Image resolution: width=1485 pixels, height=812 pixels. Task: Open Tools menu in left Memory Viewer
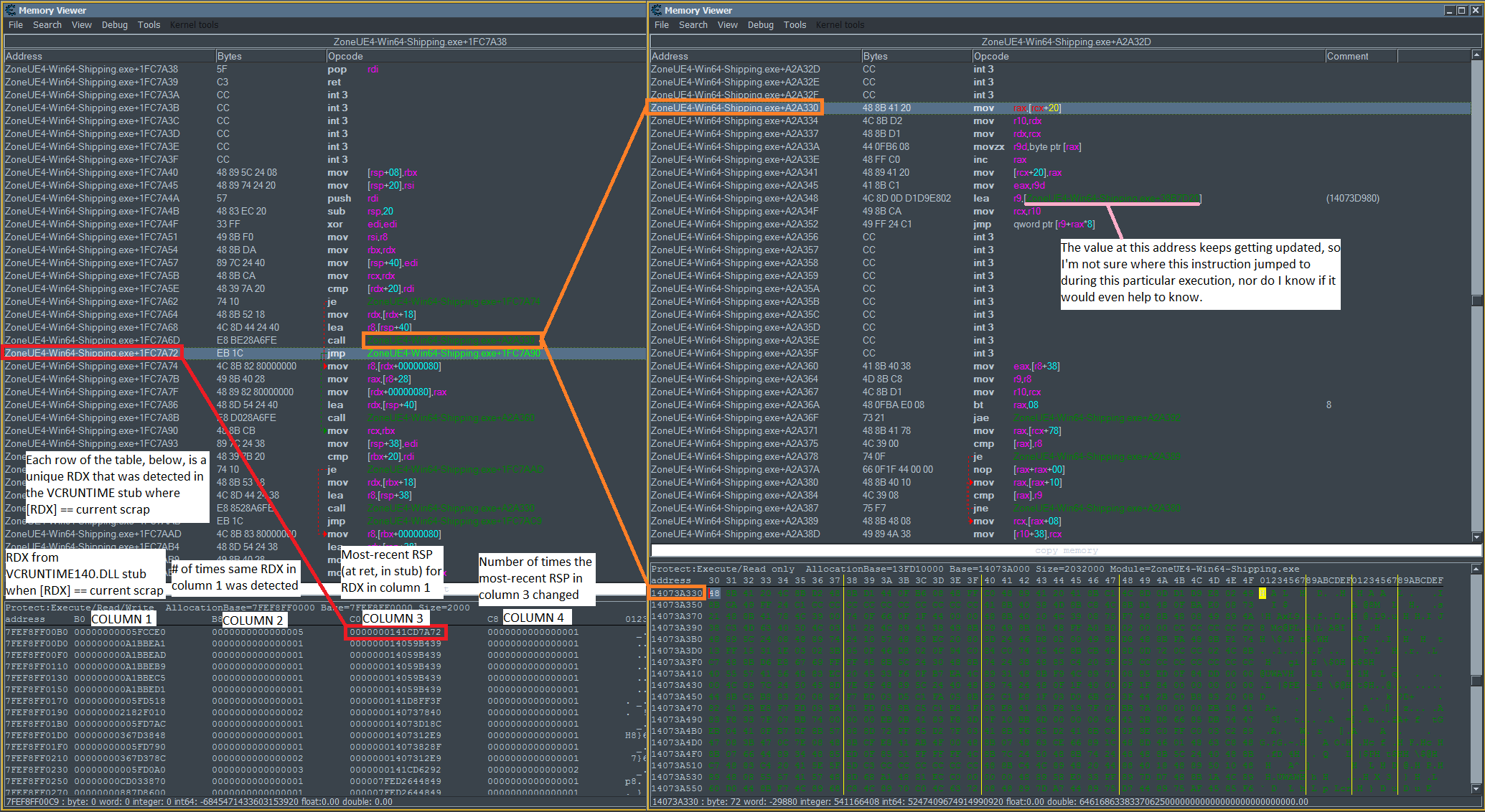(149, 24)
